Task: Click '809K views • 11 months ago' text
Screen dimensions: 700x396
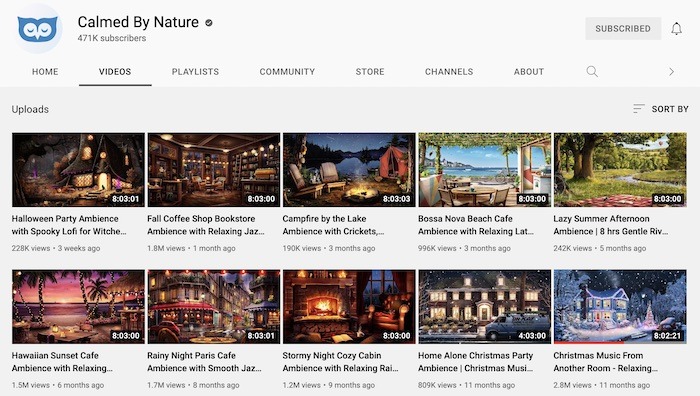Action: point(467,385)
